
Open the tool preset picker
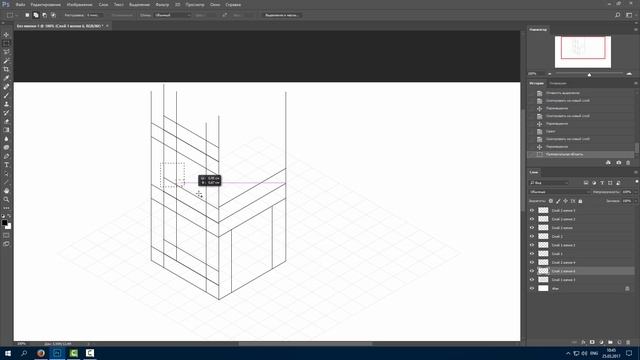[11, 15]
